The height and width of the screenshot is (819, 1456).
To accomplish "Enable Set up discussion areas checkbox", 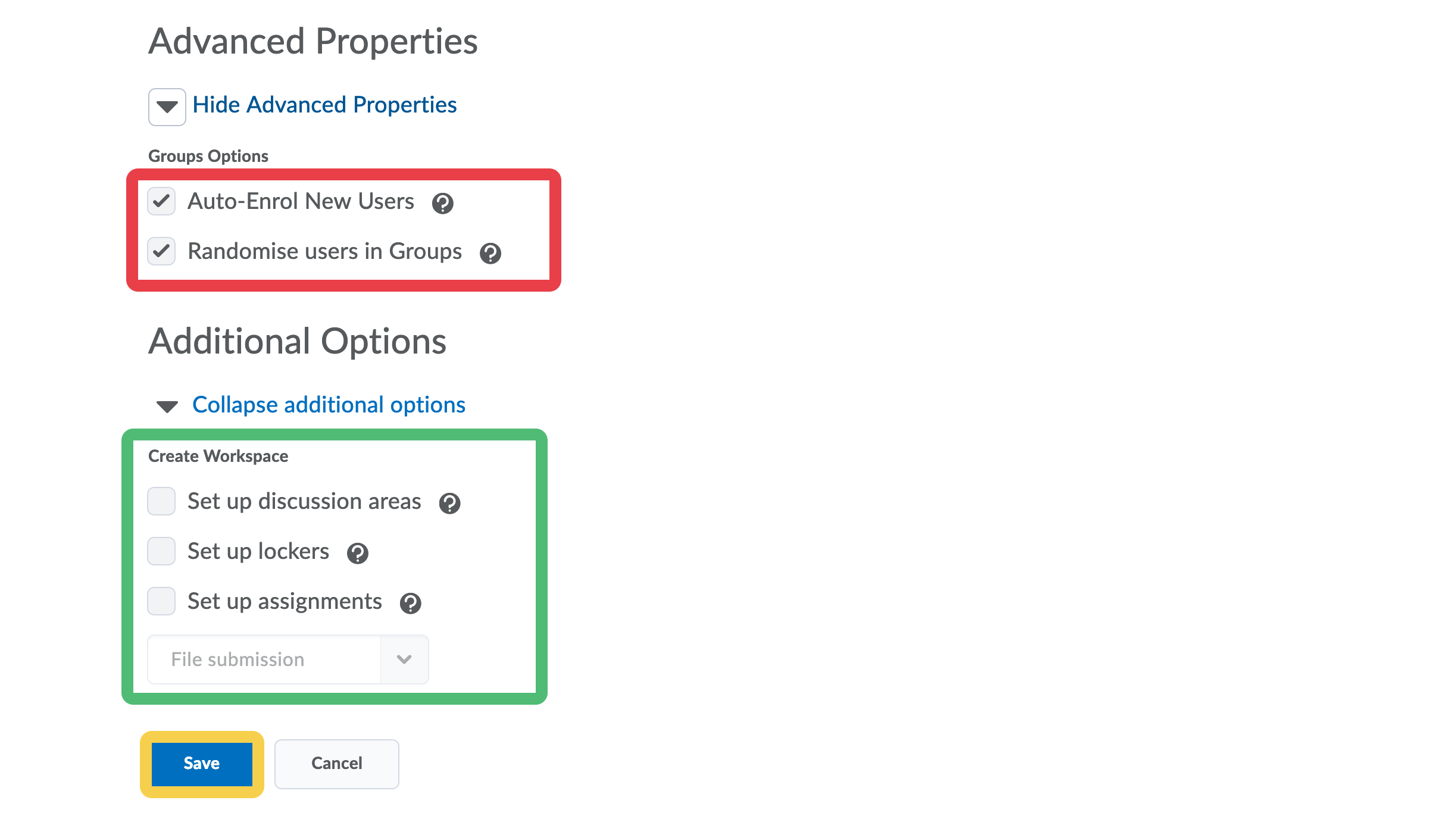I will click(x=161, y=501).
